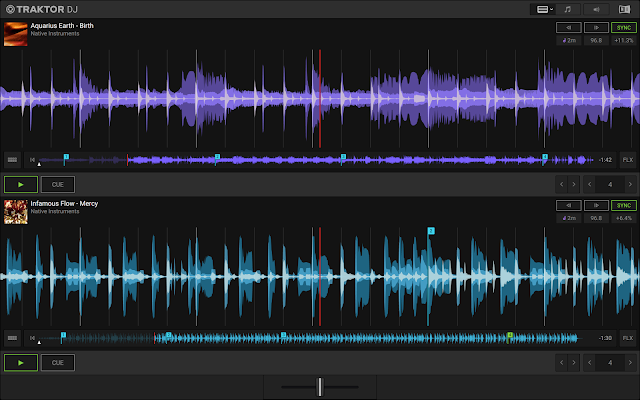Click the 96.8 BPM value on Aquarius Earth deck
640x400 pixels.
tap(596, 40)
